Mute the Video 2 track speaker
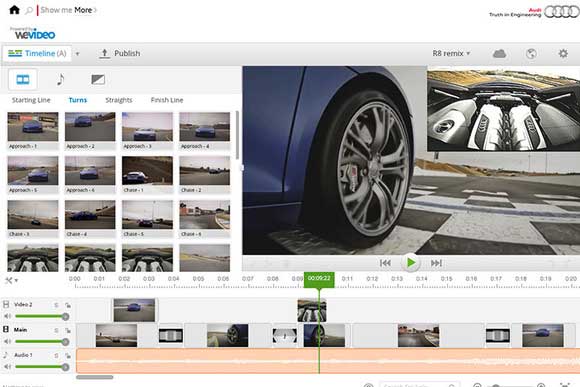 (7, 316)
